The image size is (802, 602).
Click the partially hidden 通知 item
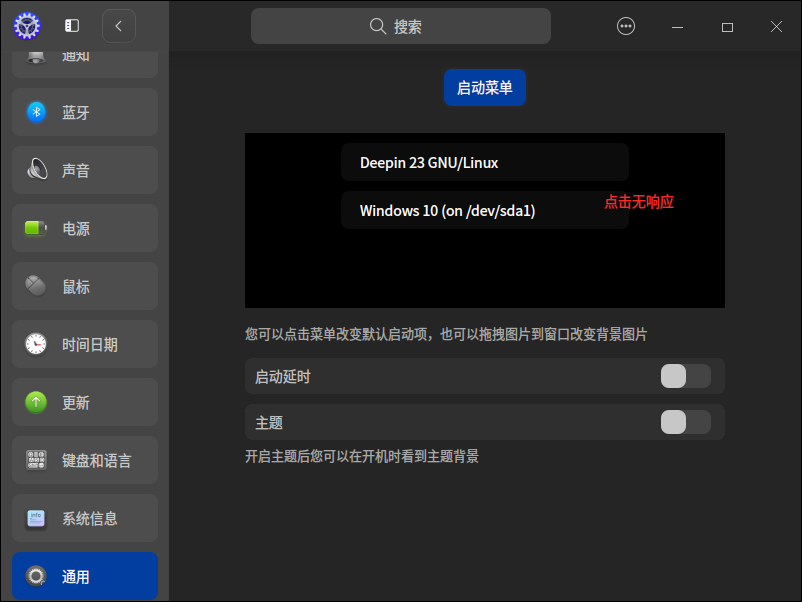point(85,64)
